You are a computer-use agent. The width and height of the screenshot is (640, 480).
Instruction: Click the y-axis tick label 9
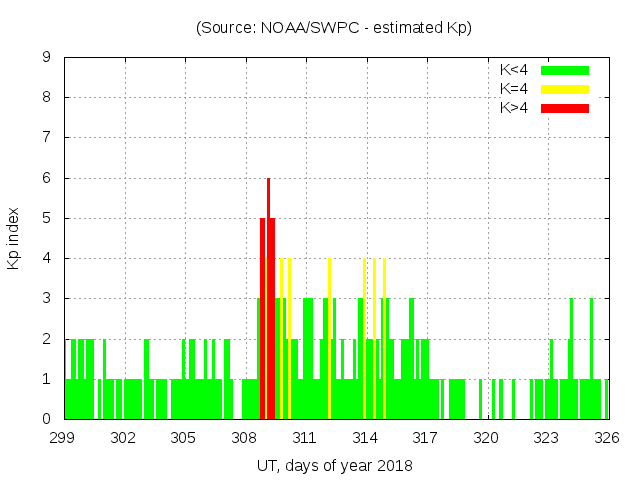pyautogui.click(x=46, y=58)
